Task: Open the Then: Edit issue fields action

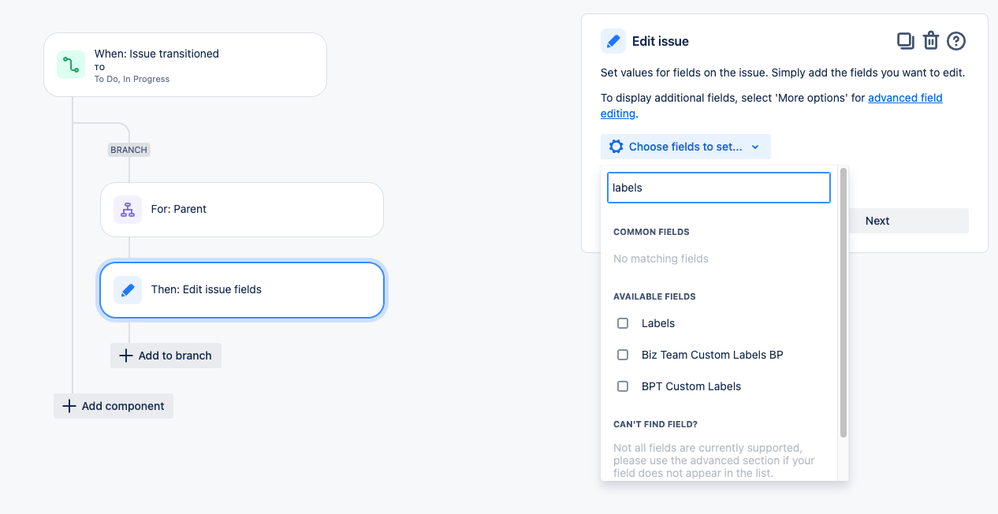Action: pyautogui.click(x=242, y=290)
